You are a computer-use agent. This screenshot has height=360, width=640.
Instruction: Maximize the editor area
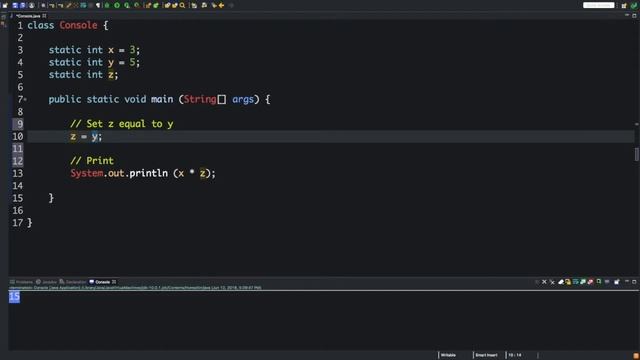(634, 16)
